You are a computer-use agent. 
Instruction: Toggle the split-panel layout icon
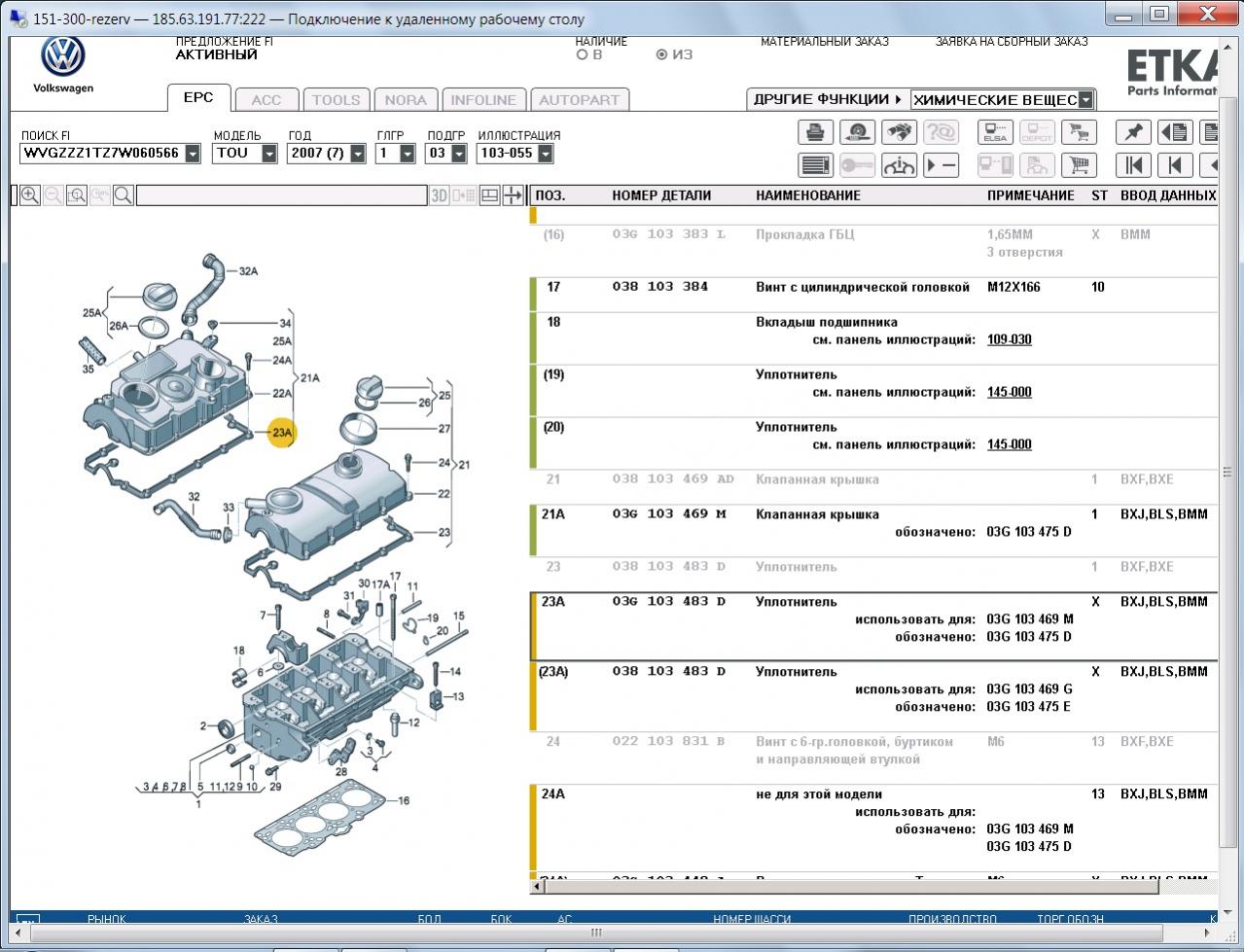pyautogui.click(x=489, y=195)
